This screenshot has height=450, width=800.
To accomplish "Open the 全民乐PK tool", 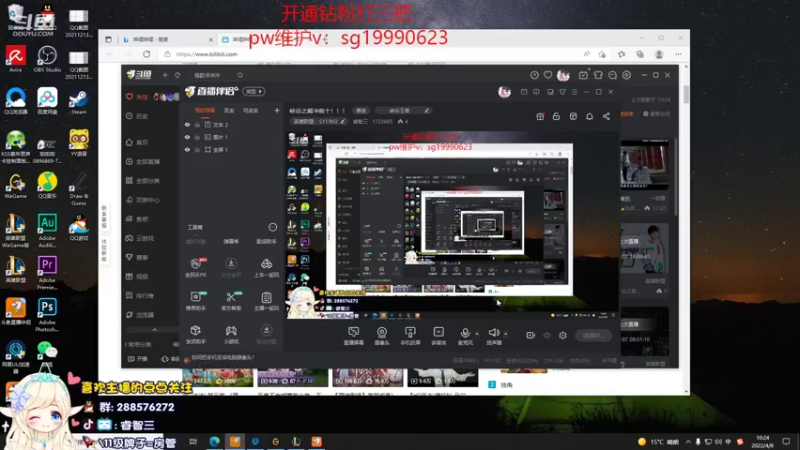I will (x=195, y=267).
